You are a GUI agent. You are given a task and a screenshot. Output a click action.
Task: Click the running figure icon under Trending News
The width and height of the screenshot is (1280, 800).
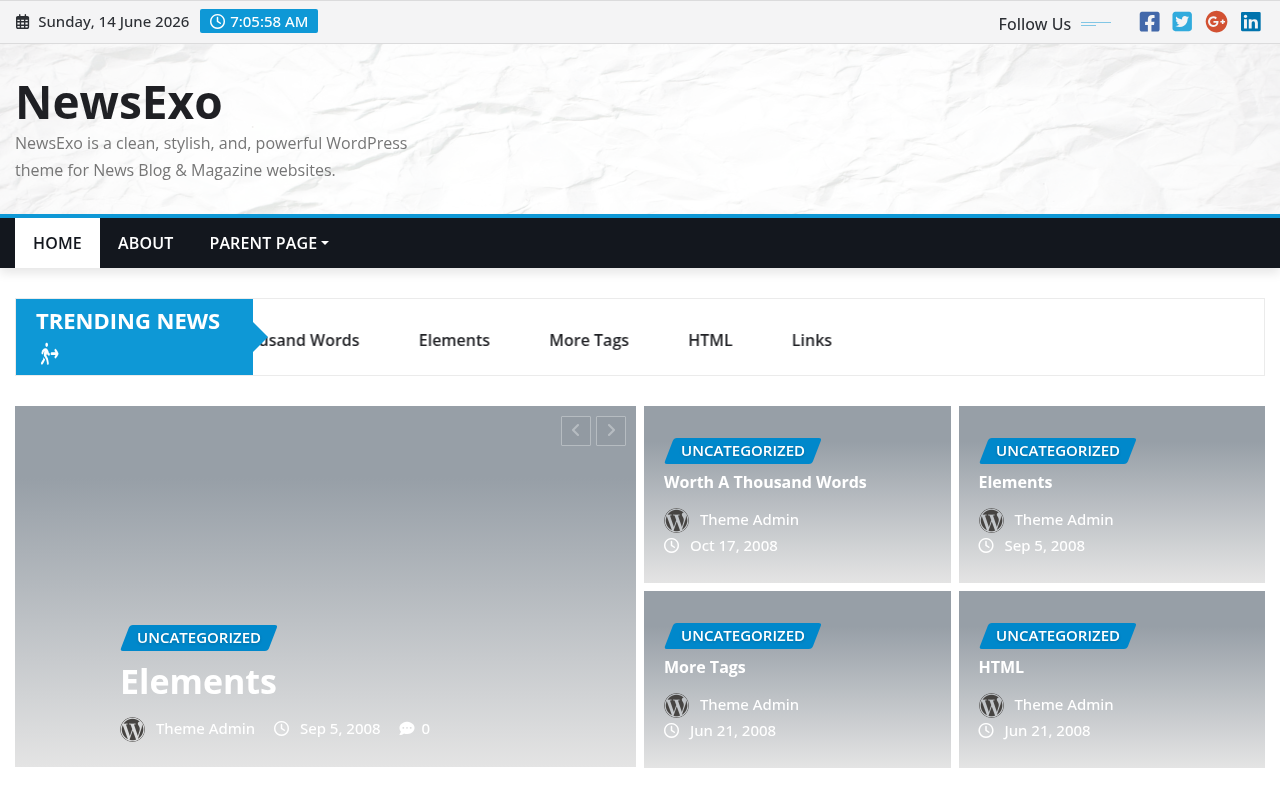coord(49,354)
